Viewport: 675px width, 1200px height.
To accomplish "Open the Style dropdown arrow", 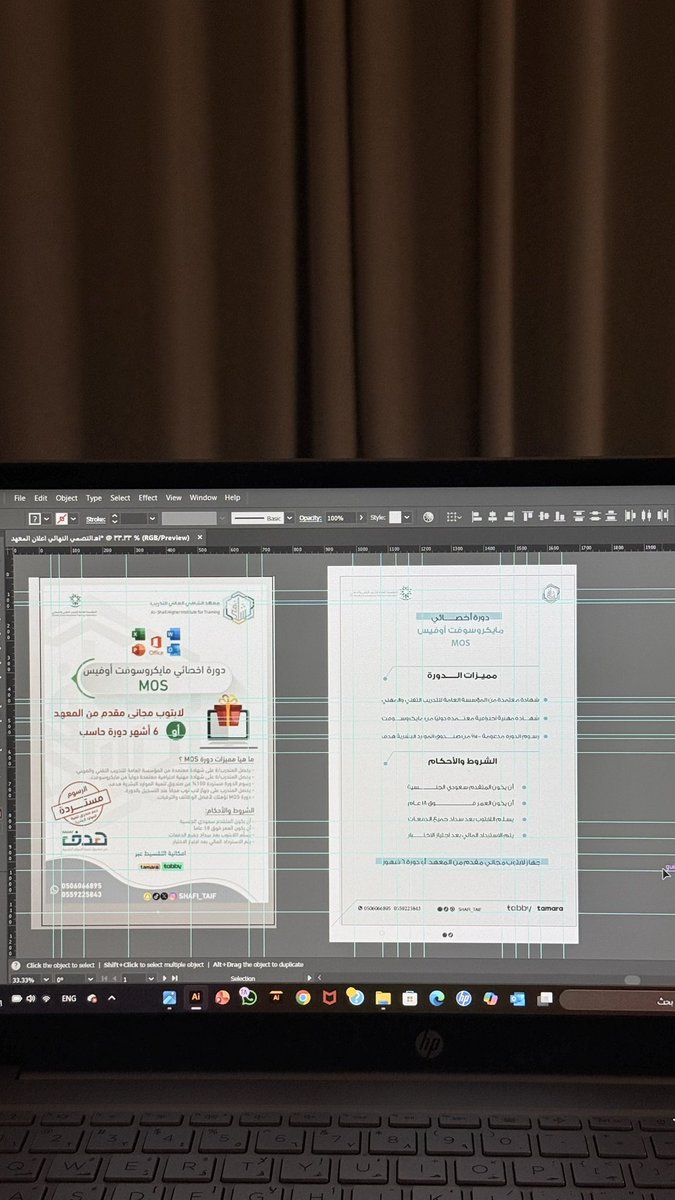I will (x=407, y=517).
